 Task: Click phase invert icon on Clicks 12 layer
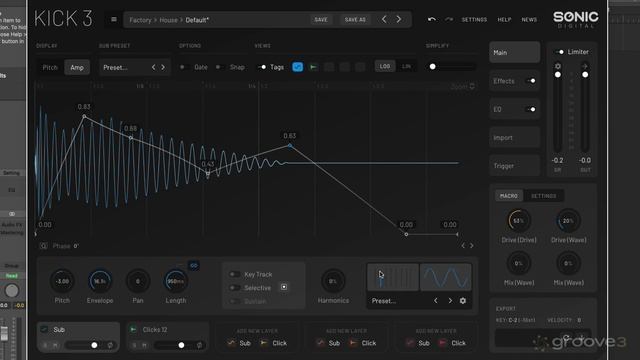[x=199, y=345]
